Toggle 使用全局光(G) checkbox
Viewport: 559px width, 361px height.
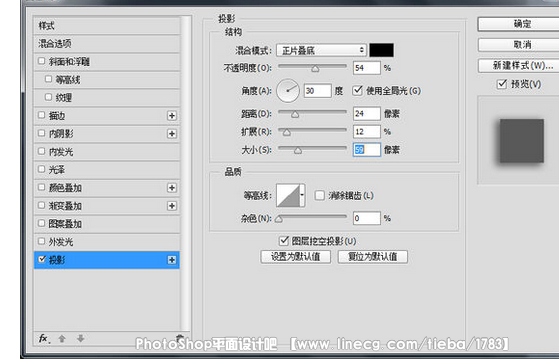point(358,90)
